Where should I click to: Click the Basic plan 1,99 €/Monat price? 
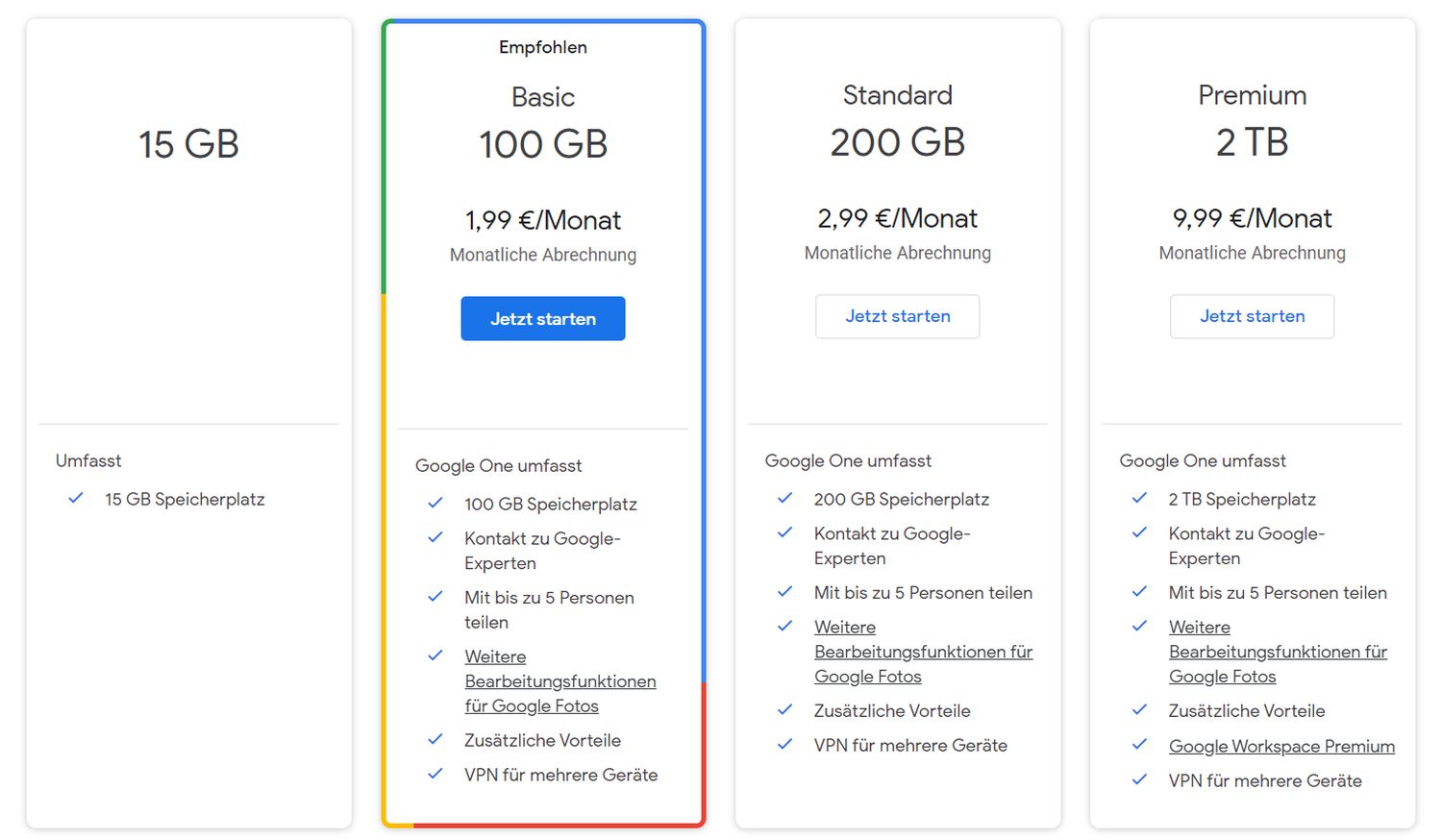coord(542,220)
